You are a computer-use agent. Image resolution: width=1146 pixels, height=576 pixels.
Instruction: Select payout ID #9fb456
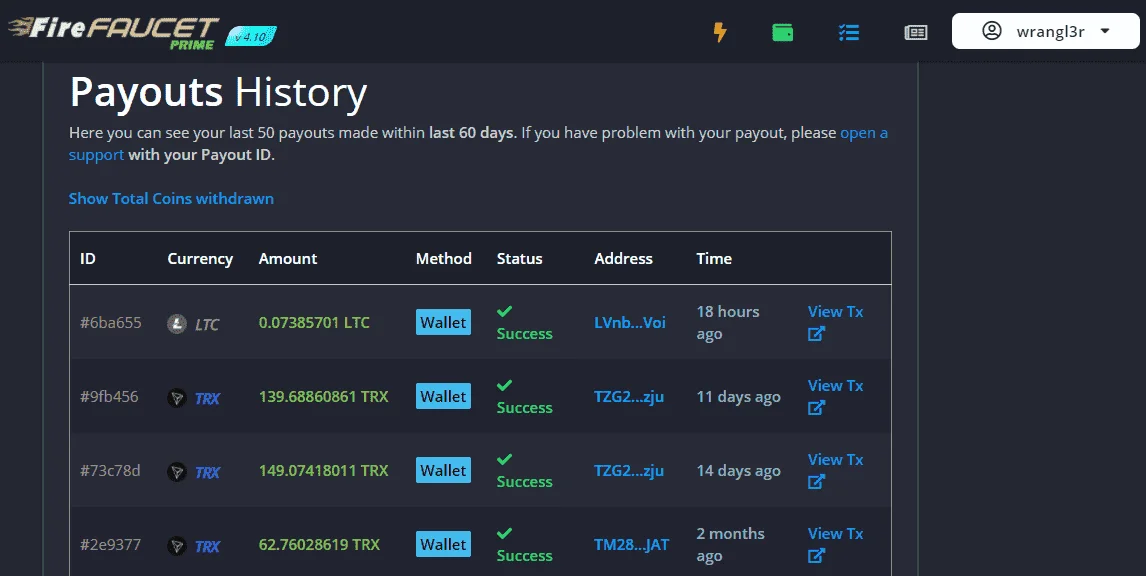coord(109,396)
